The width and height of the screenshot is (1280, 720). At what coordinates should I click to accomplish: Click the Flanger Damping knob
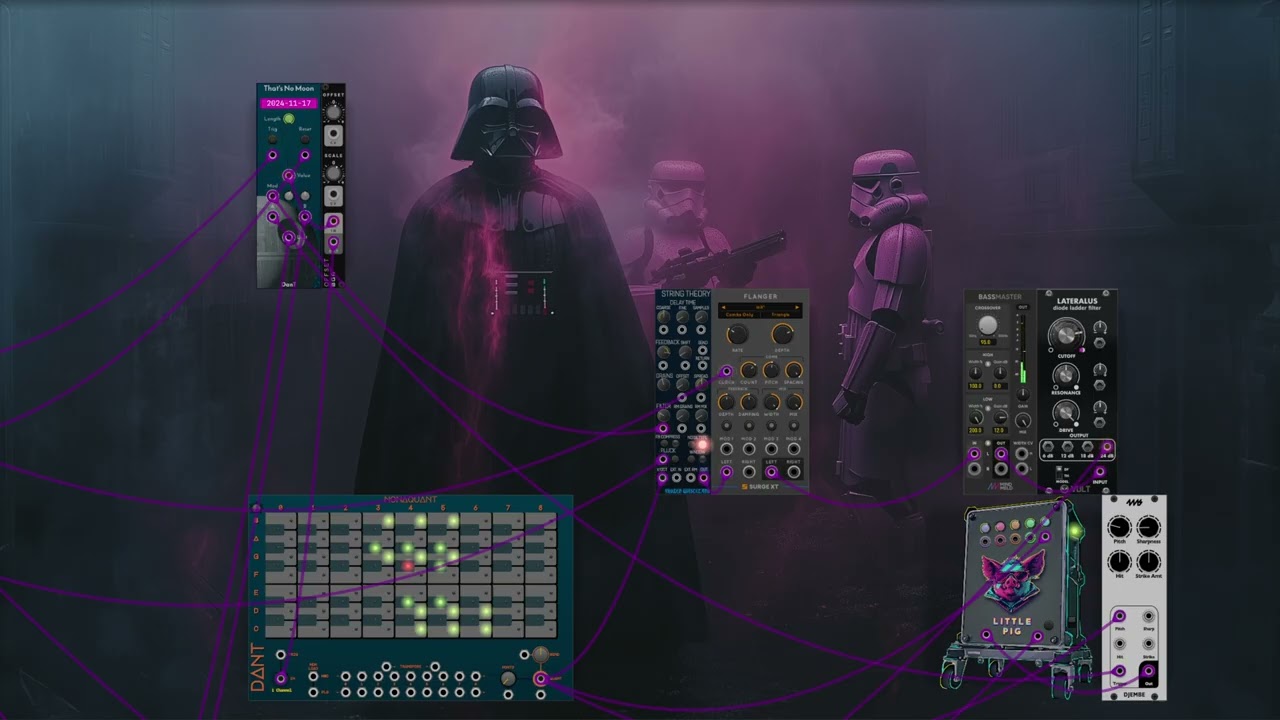(x=748, y=402)
